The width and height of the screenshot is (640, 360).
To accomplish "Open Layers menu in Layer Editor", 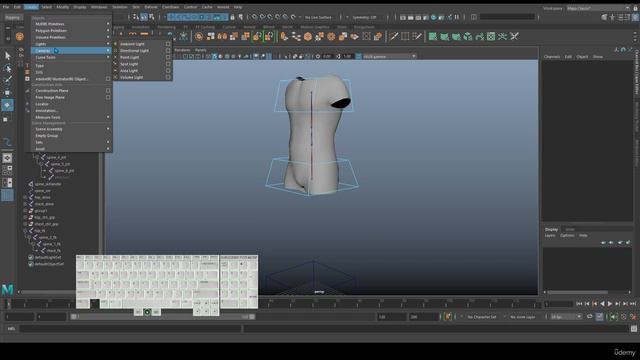I will click(x=550, y=236).
